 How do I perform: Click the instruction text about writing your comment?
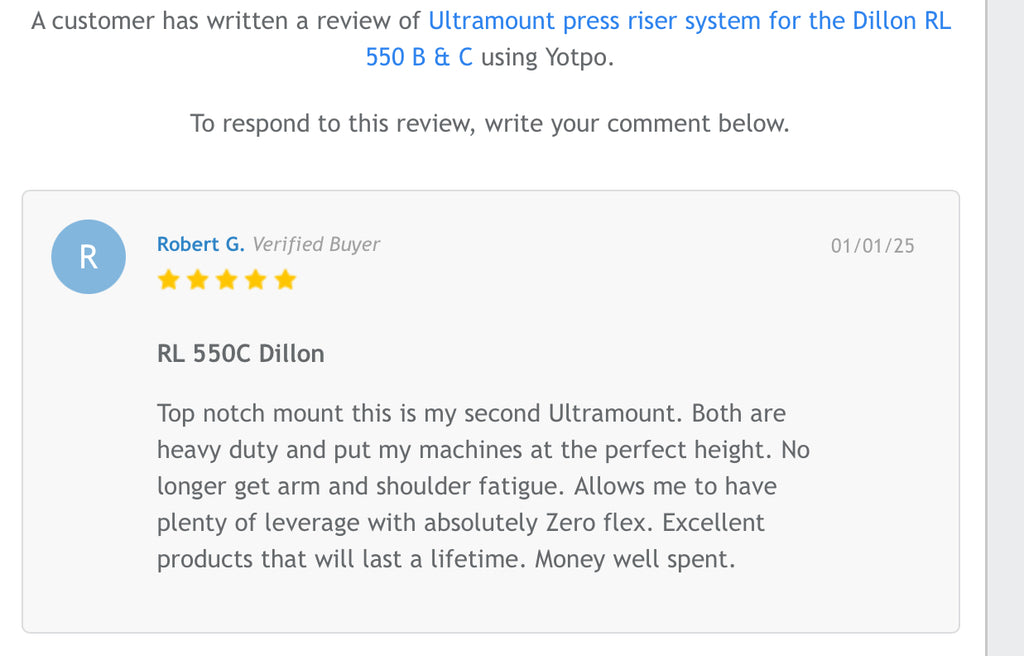coord(489,123)
